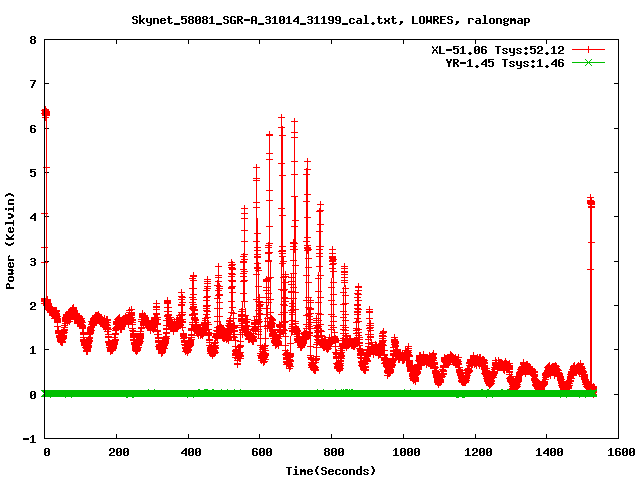Click the y-axis tick label 8
640x480 pixels.
(x=33, y=40)
